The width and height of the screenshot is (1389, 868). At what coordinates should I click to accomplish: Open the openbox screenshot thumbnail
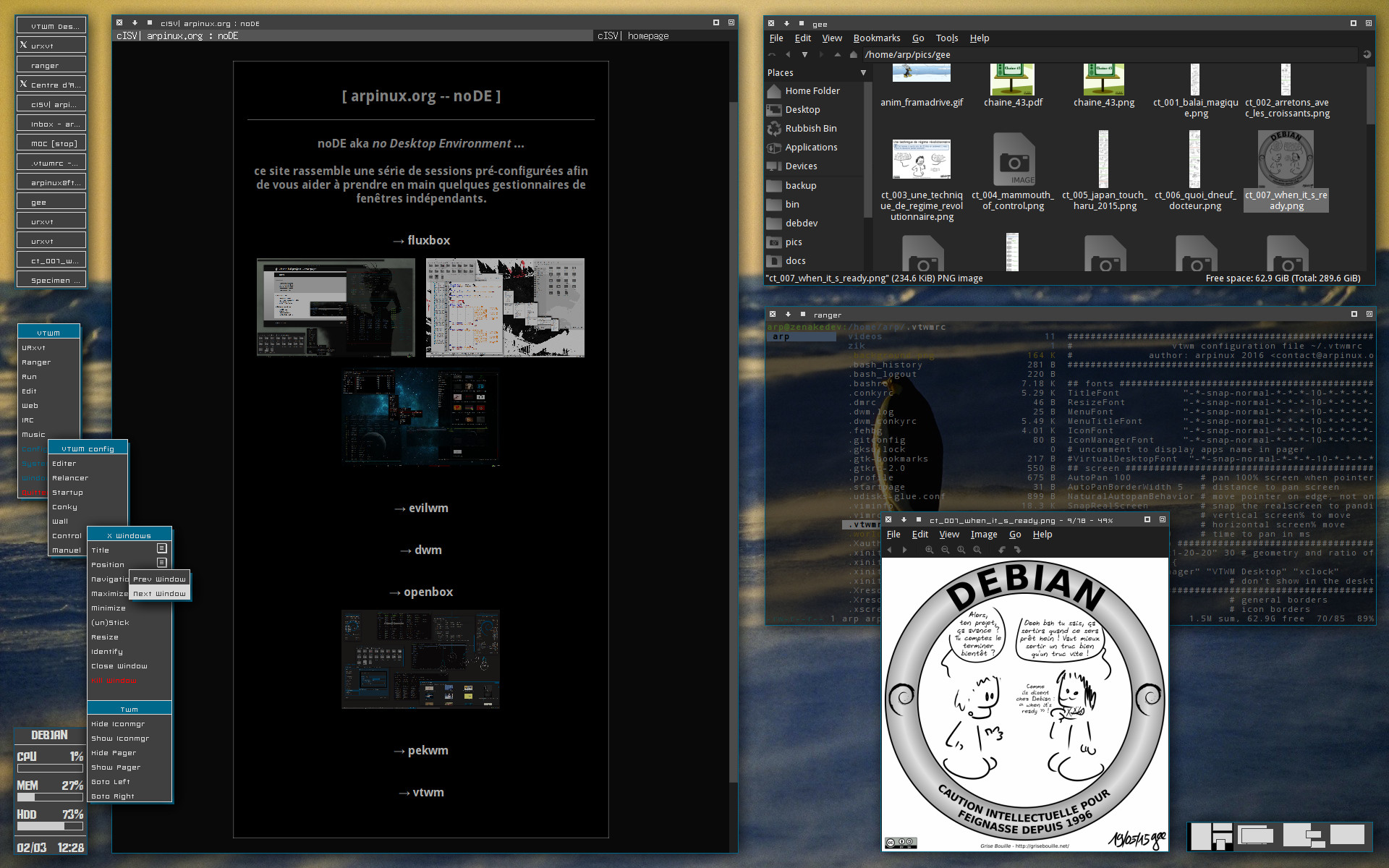click(x=421, y=659)
